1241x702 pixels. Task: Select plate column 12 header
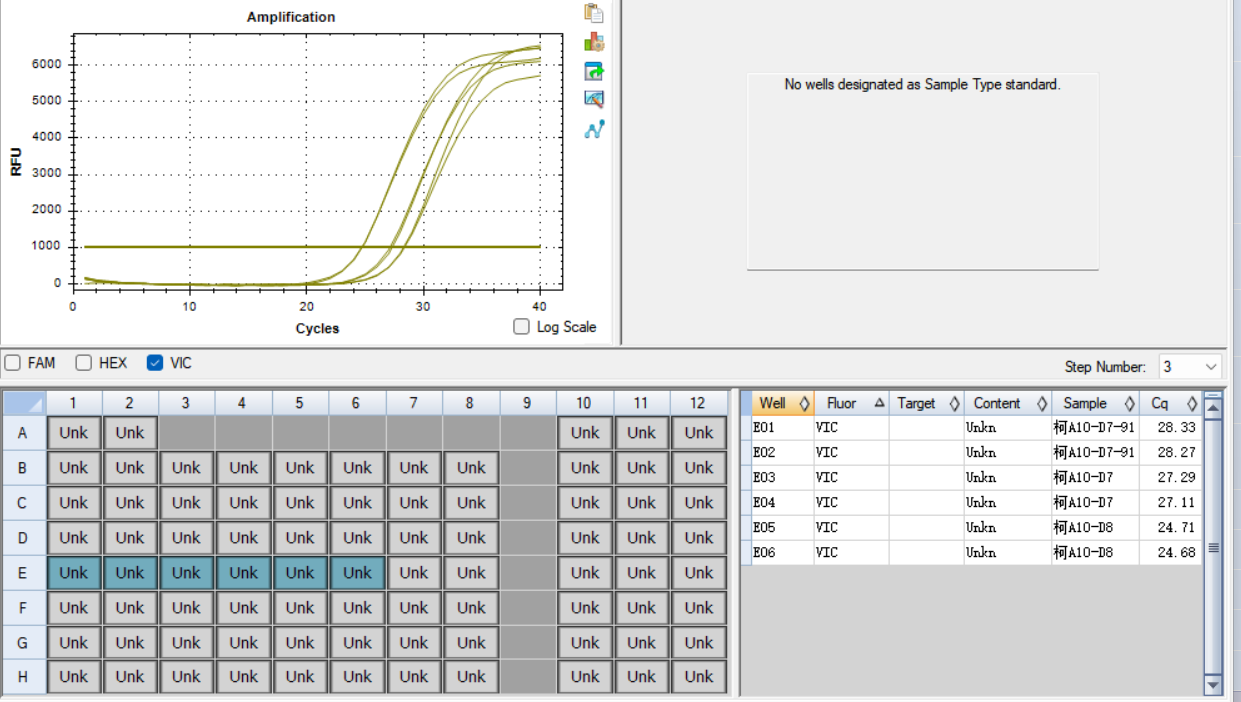[698, 403]
